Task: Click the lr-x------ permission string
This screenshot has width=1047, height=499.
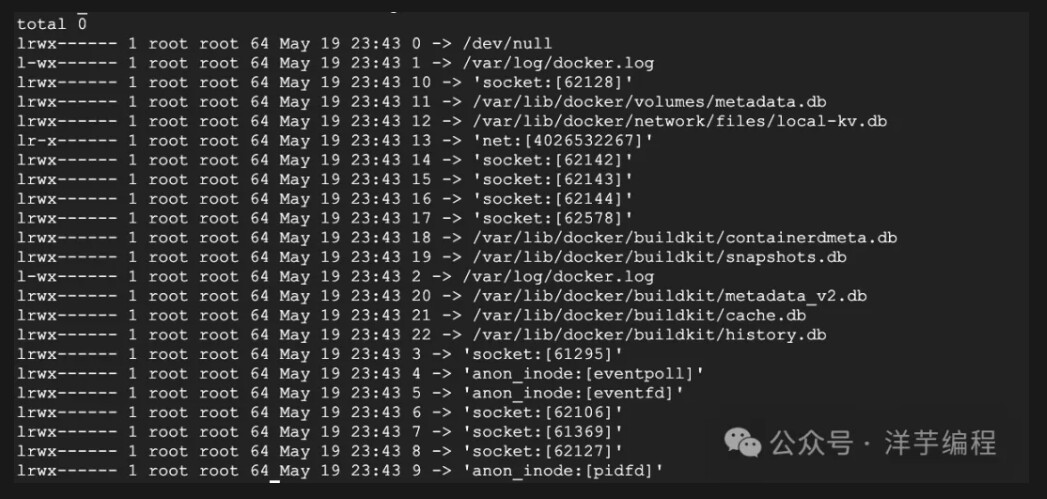Action: [x=67, y=141]
